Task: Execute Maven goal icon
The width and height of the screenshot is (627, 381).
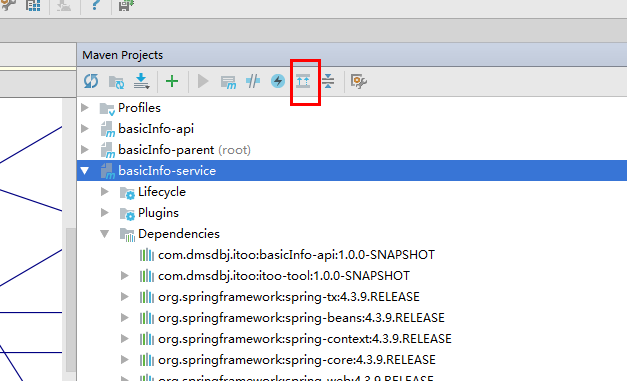Action: point(228,82)
